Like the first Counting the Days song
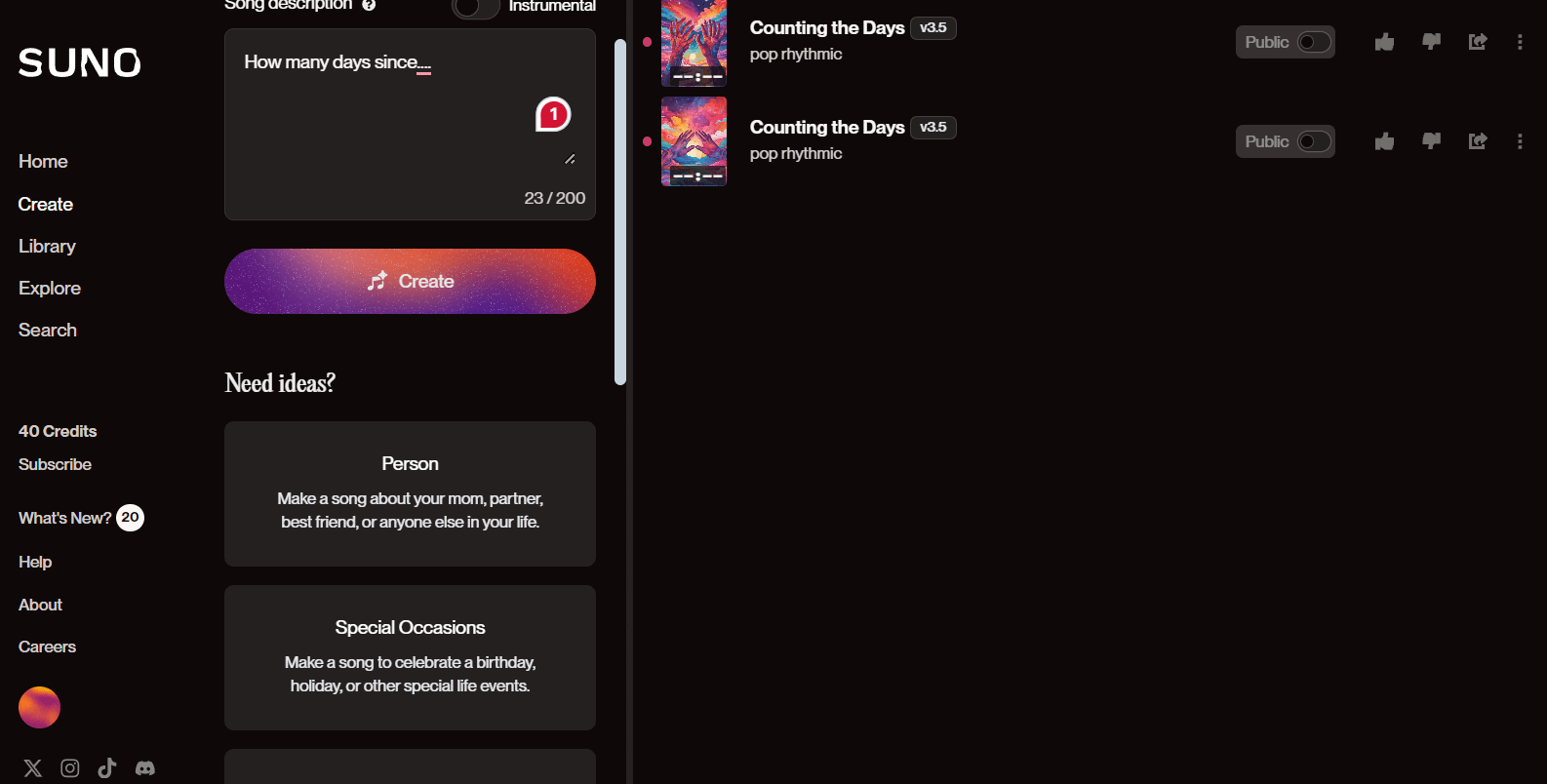 pyautogui.click(x=1384, y=42)
